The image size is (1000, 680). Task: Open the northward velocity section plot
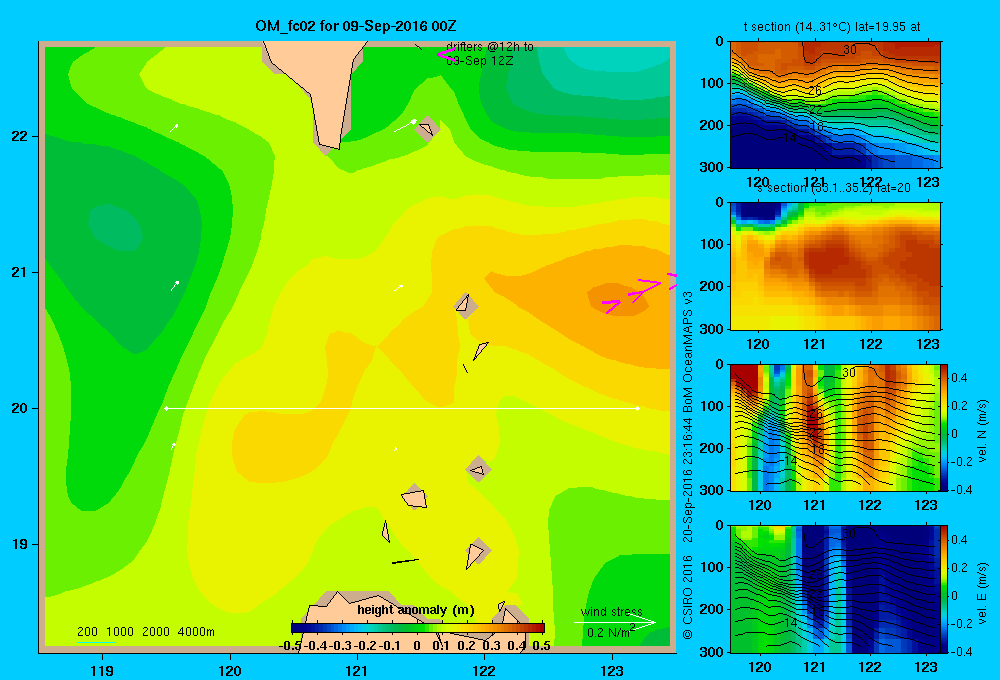[x=835, y=427]
